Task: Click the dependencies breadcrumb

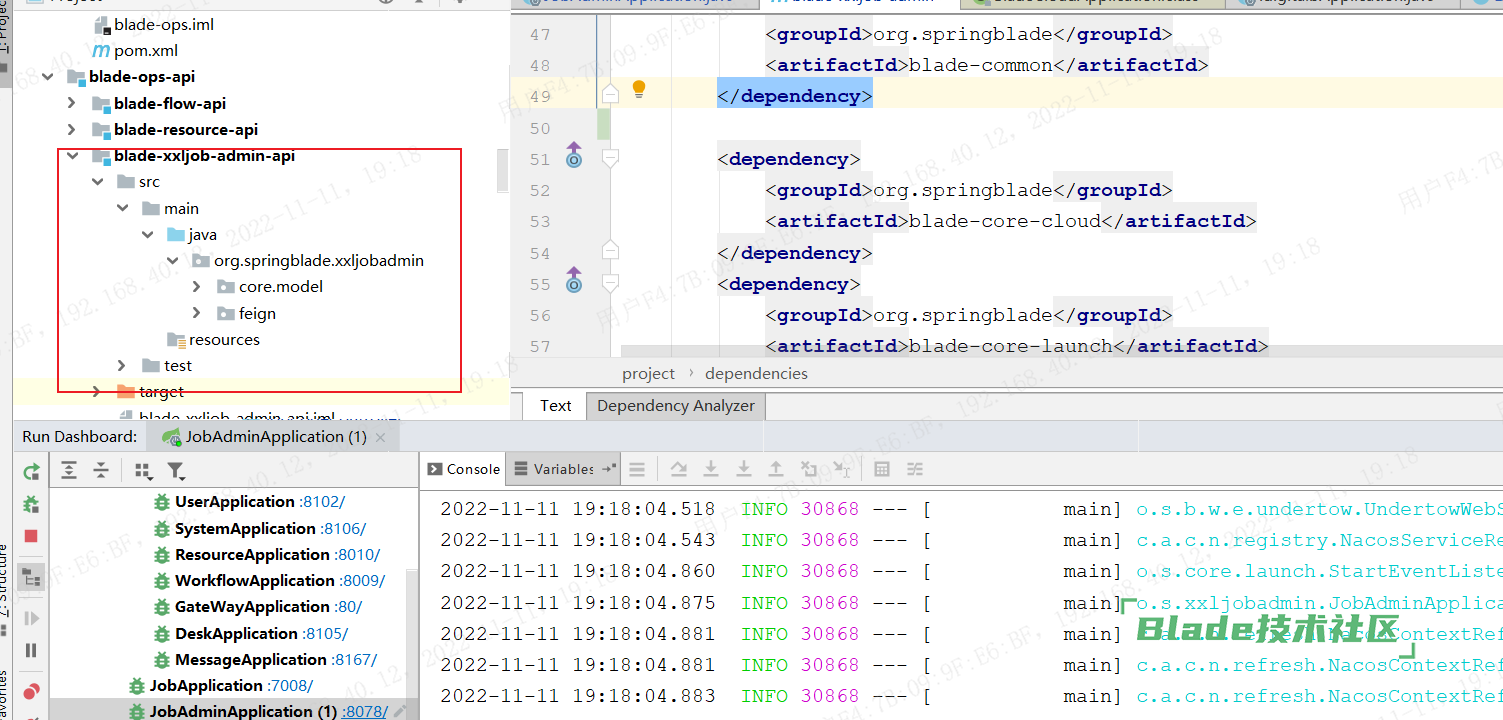Action: pos(756,373)
